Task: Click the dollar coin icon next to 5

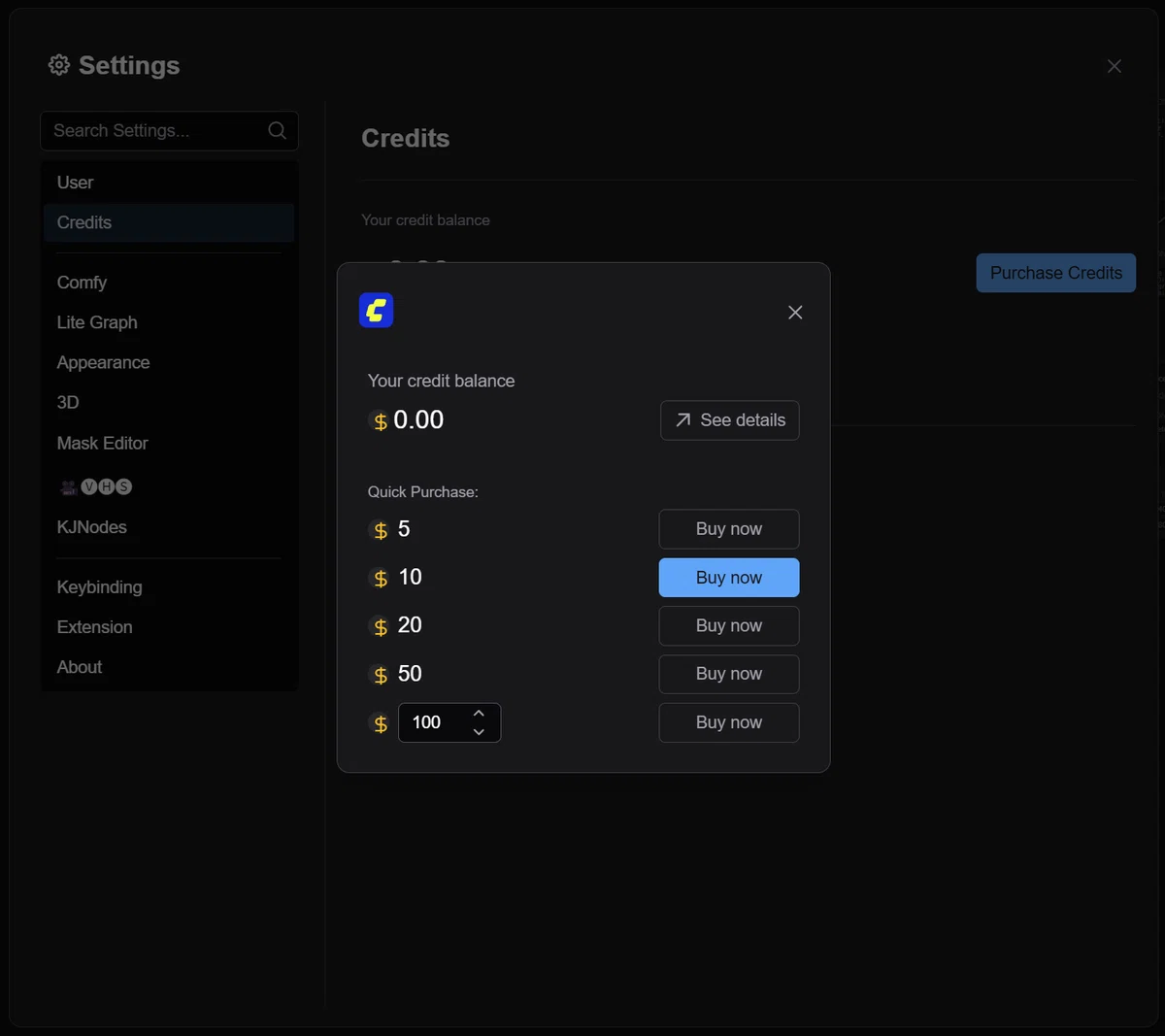Action: 381,530
